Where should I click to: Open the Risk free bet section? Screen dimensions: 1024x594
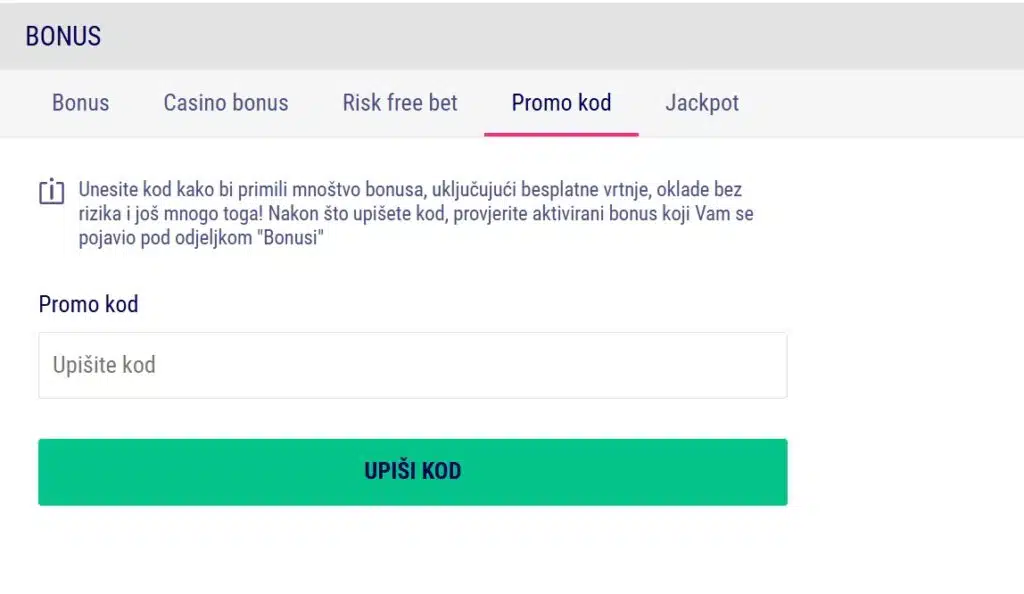tap(399, 103)
